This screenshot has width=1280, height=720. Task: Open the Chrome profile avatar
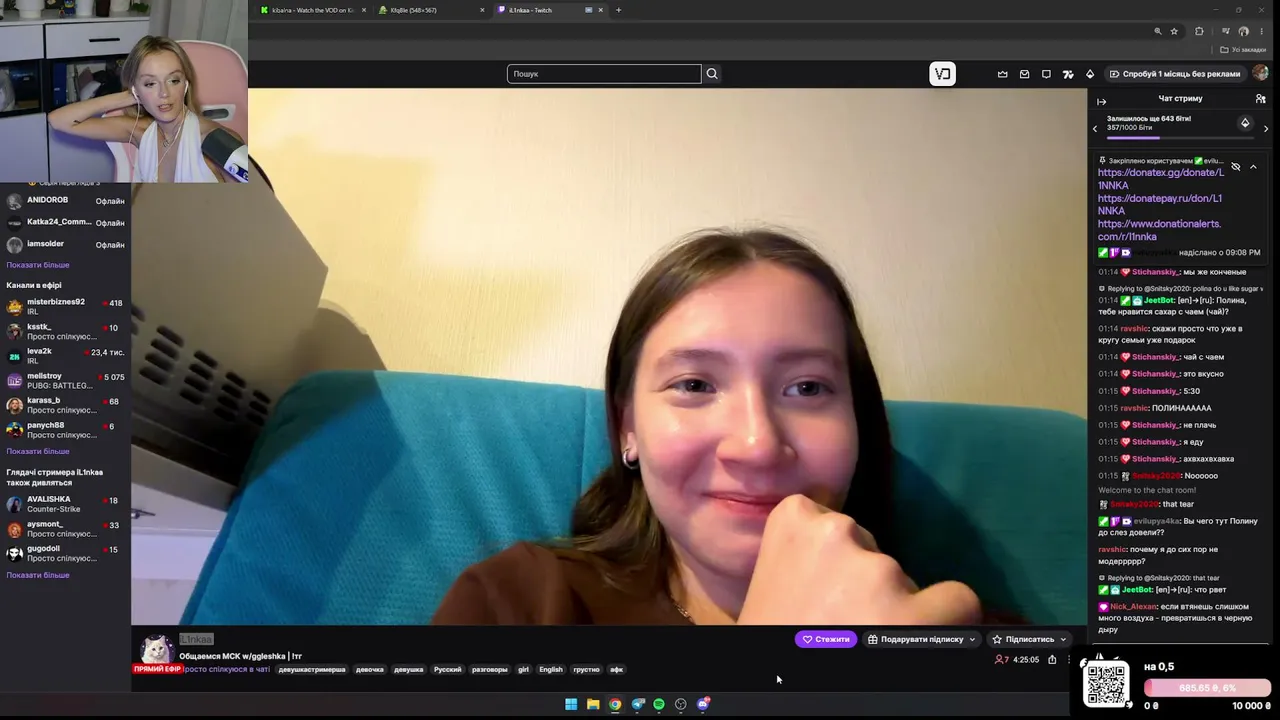tap(1244, 31)
